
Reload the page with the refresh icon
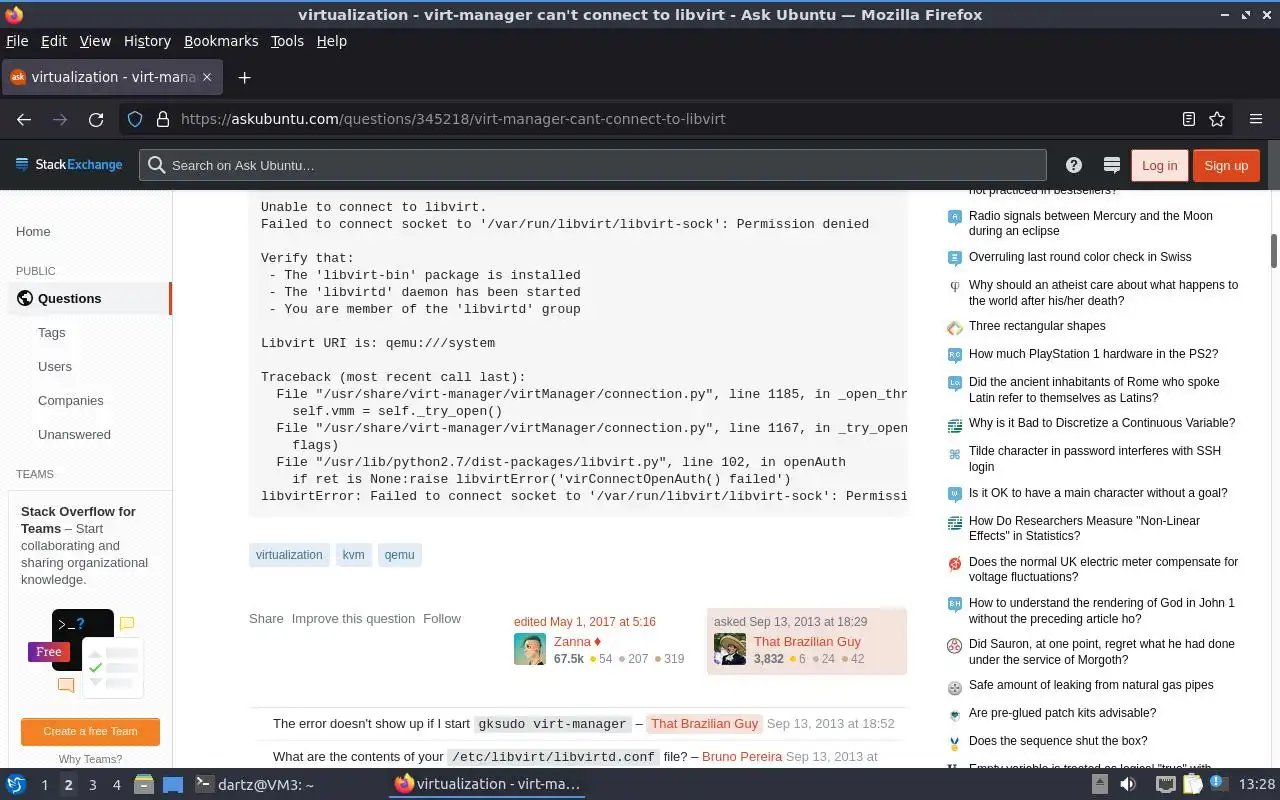coord(96,119)
